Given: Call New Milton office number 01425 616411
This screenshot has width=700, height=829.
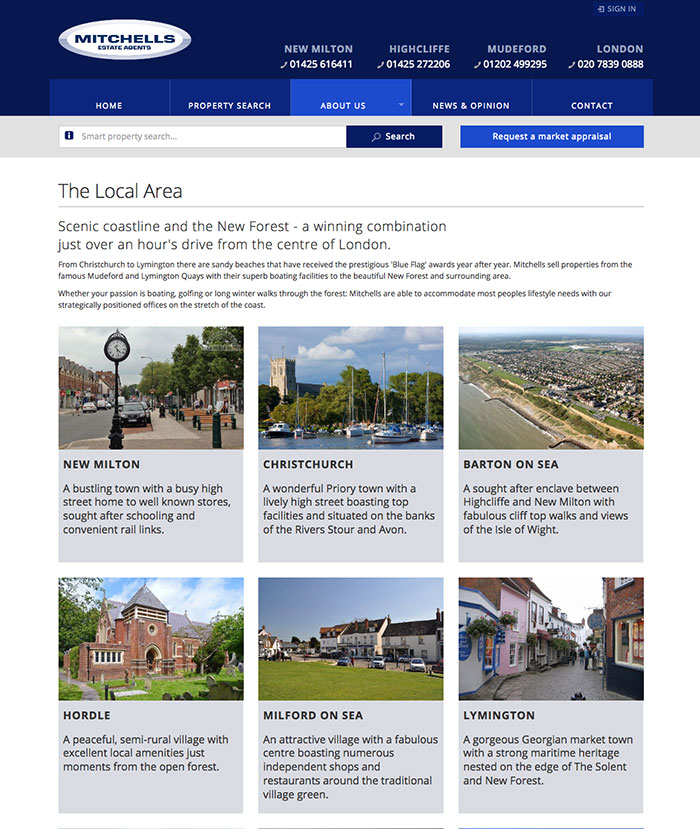Looking at the screenshot, I should [x=321, y=64].
